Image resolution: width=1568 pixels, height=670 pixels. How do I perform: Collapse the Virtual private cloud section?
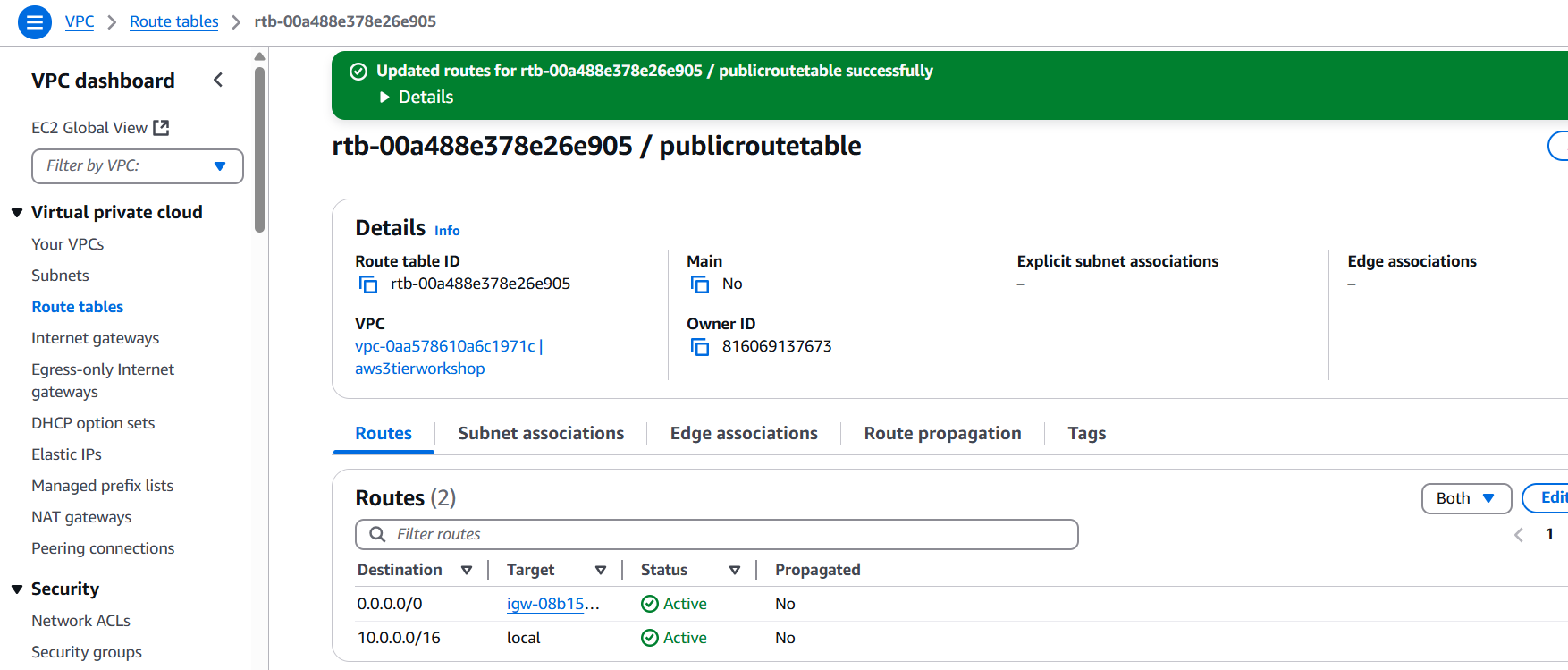(x=17, y=213)
